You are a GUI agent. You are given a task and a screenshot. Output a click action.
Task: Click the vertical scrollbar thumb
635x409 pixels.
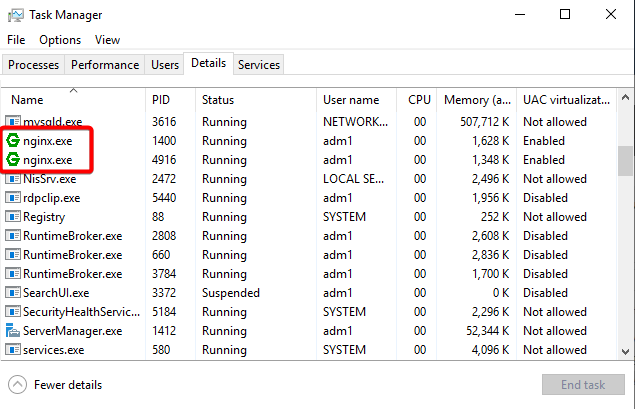(x=626, y=161)
